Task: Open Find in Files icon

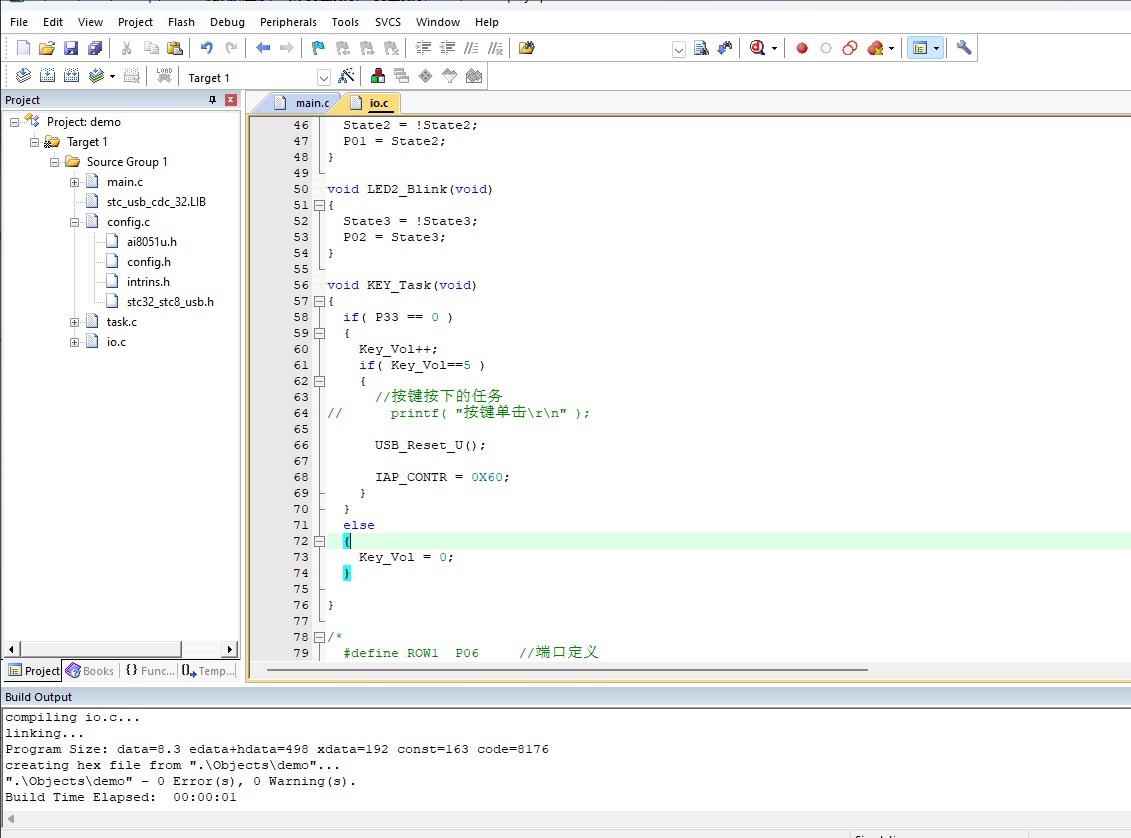Action: (527, 48)
